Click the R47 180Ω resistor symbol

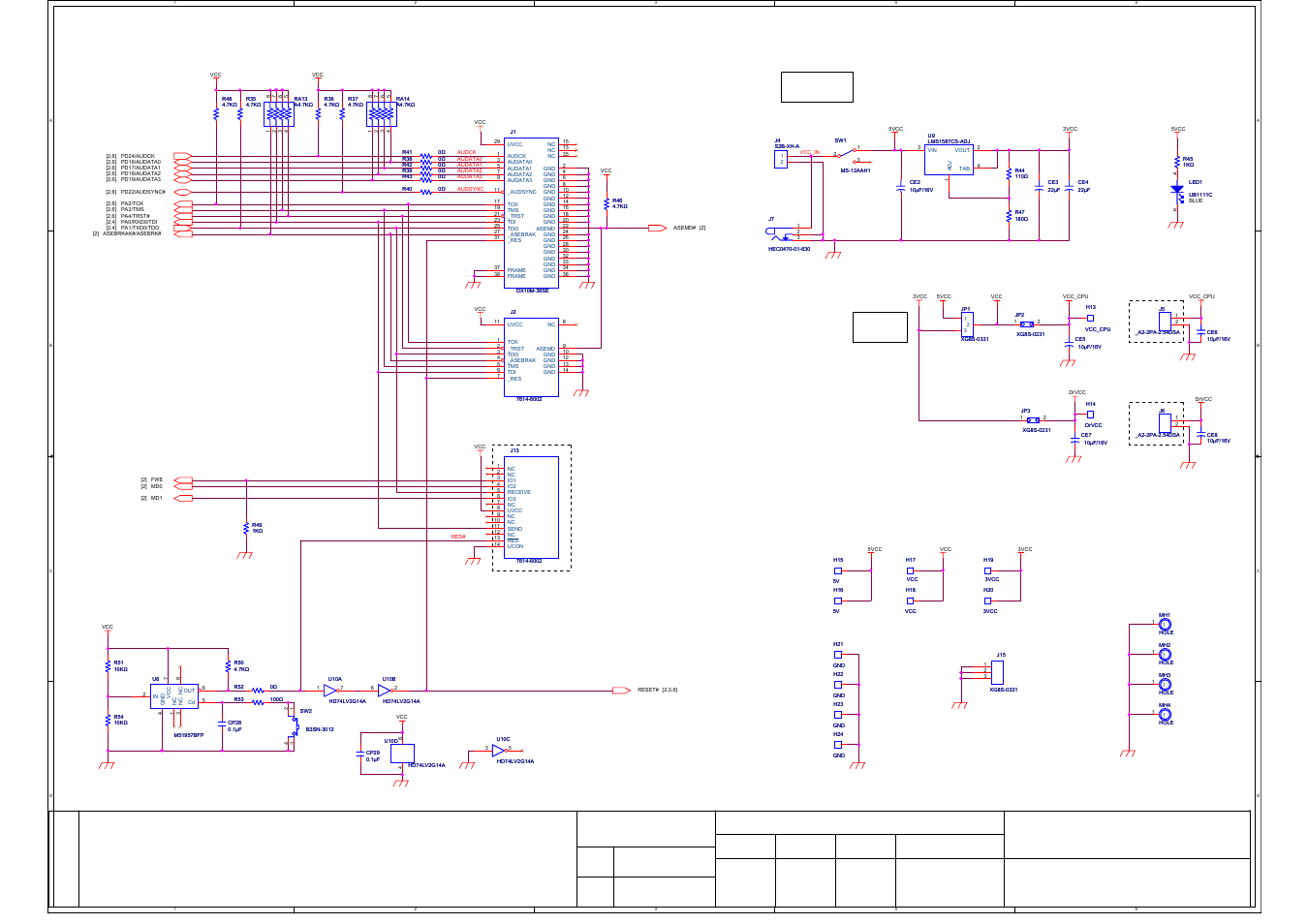tap(1009, 216)
